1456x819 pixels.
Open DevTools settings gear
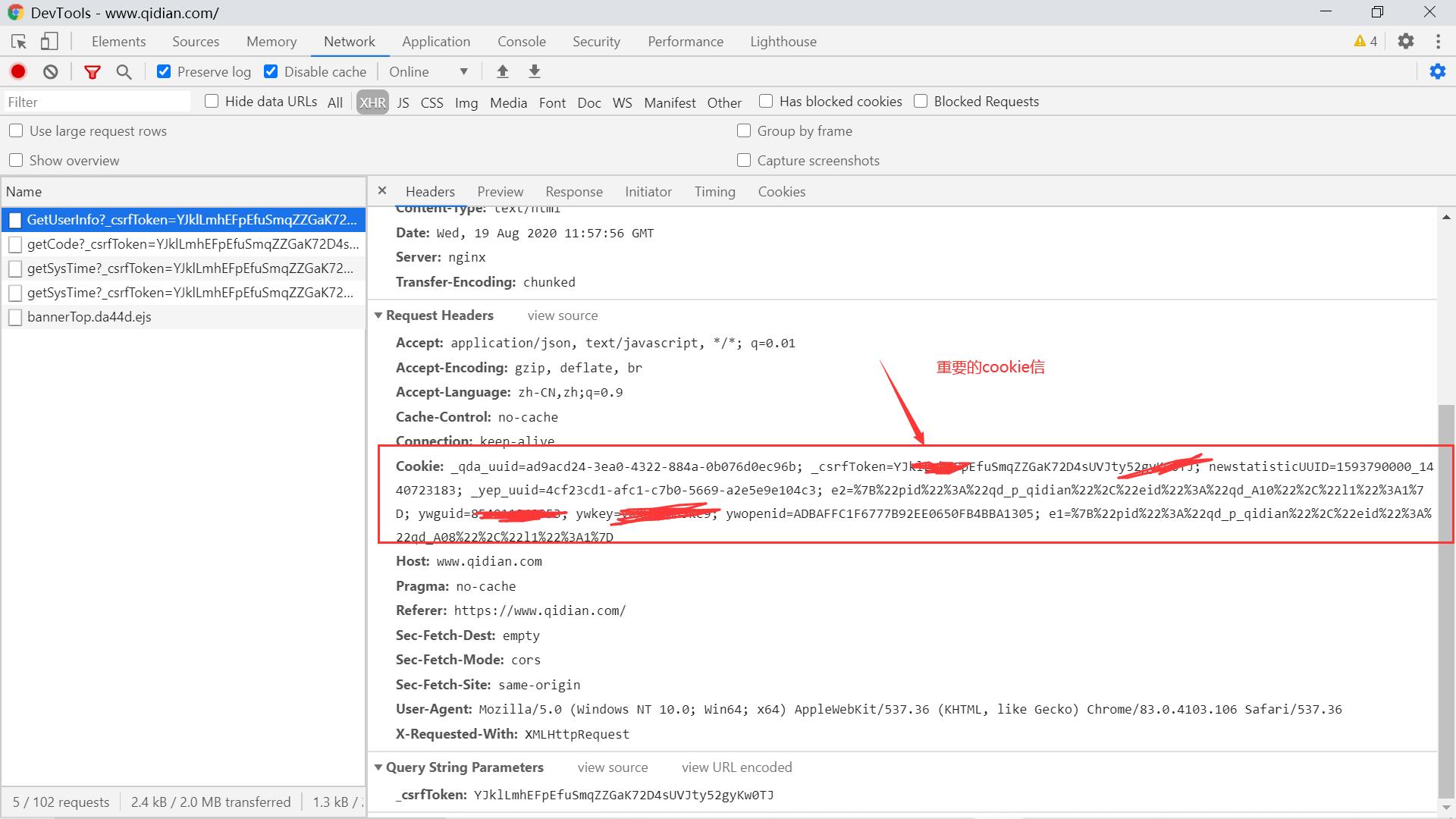[x=1407, y=42]
